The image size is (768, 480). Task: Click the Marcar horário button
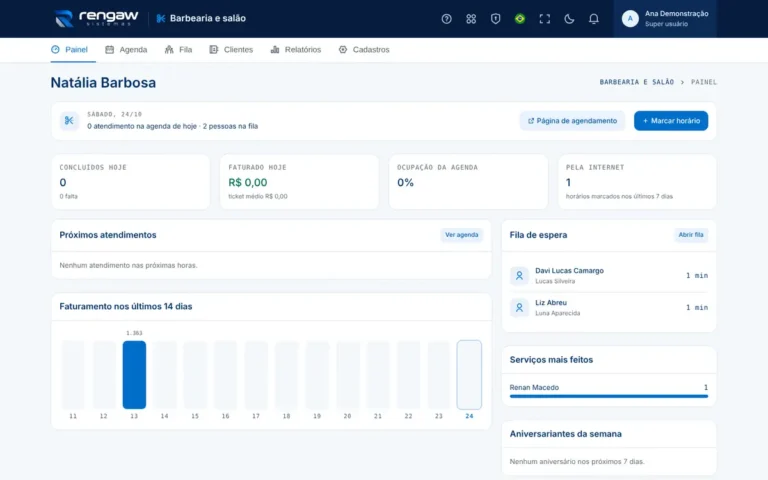click(671, 120)
